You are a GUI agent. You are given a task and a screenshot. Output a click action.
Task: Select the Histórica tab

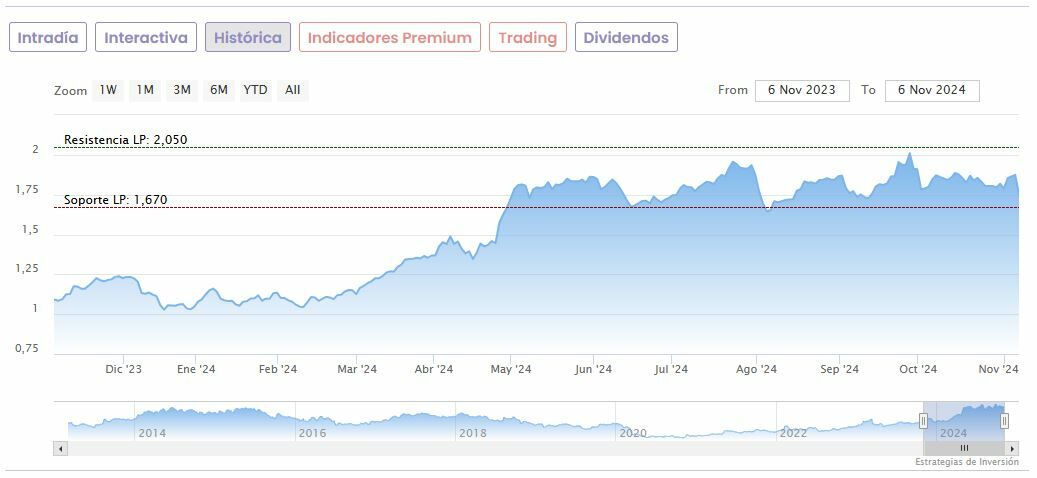pyautogui.click(x=248, y=38)
